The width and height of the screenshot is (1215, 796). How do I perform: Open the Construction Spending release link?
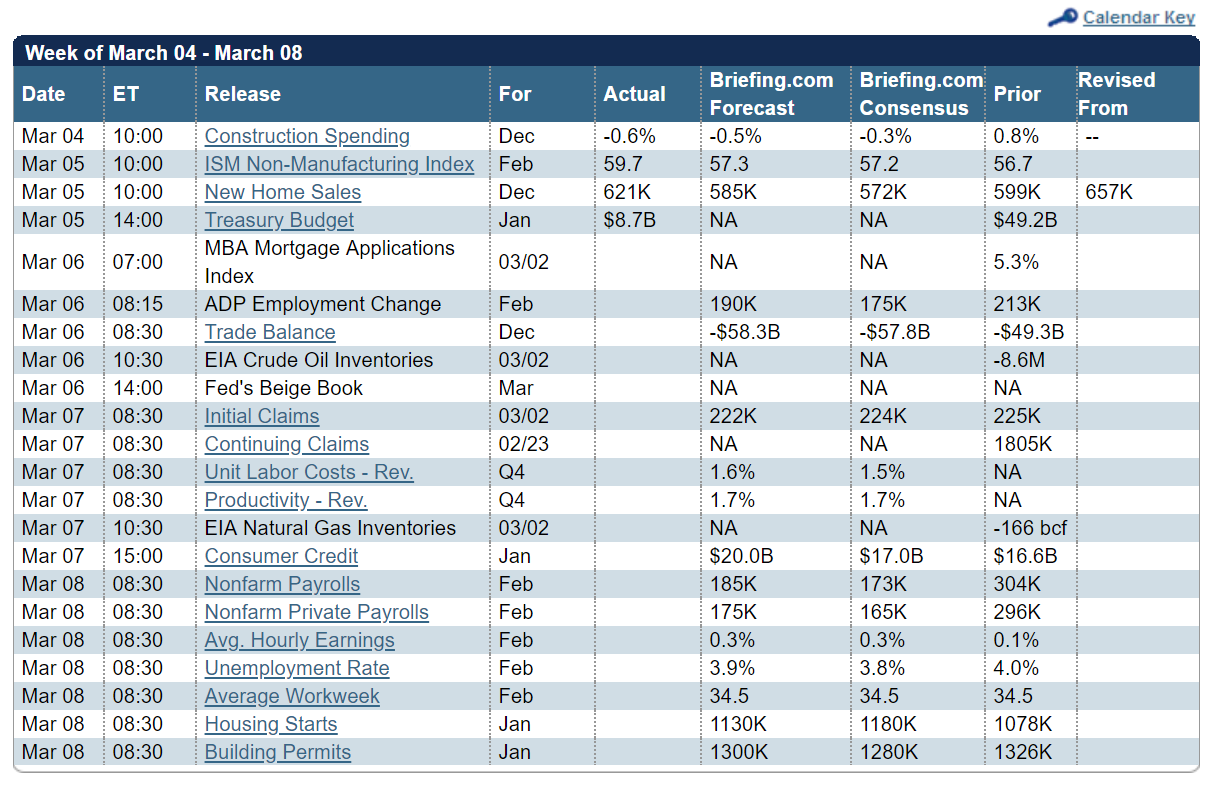click(x=307, y=136)
